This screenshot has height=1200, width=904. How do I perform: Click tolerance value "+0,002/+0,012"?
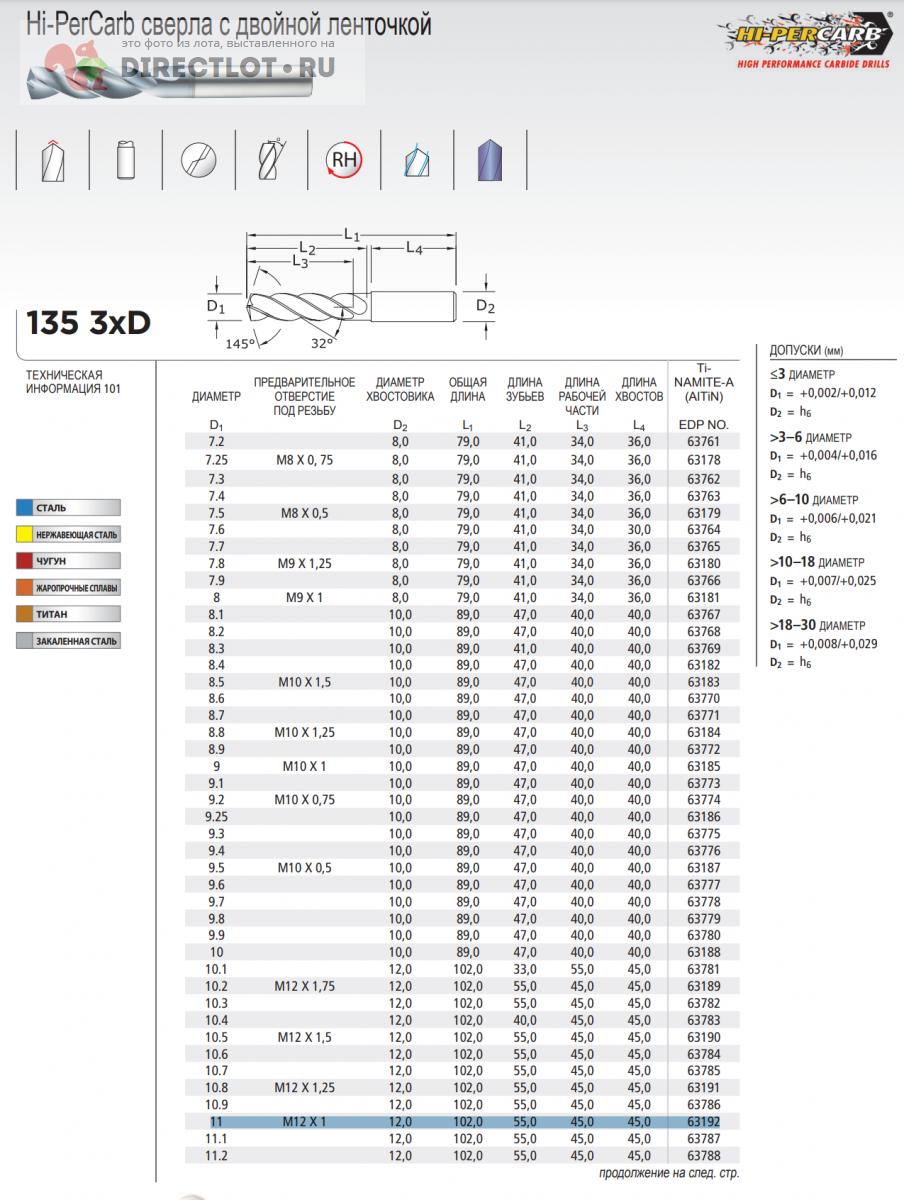836,393
